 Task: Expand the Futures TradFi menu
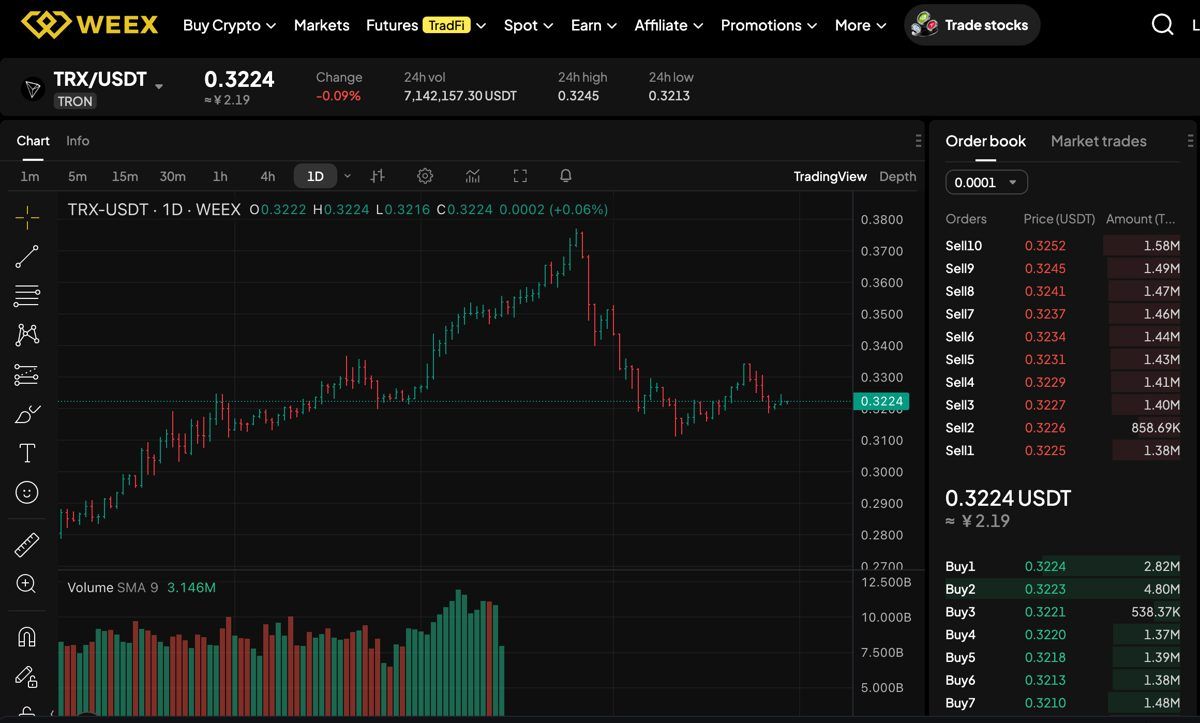tap(426, 25)
